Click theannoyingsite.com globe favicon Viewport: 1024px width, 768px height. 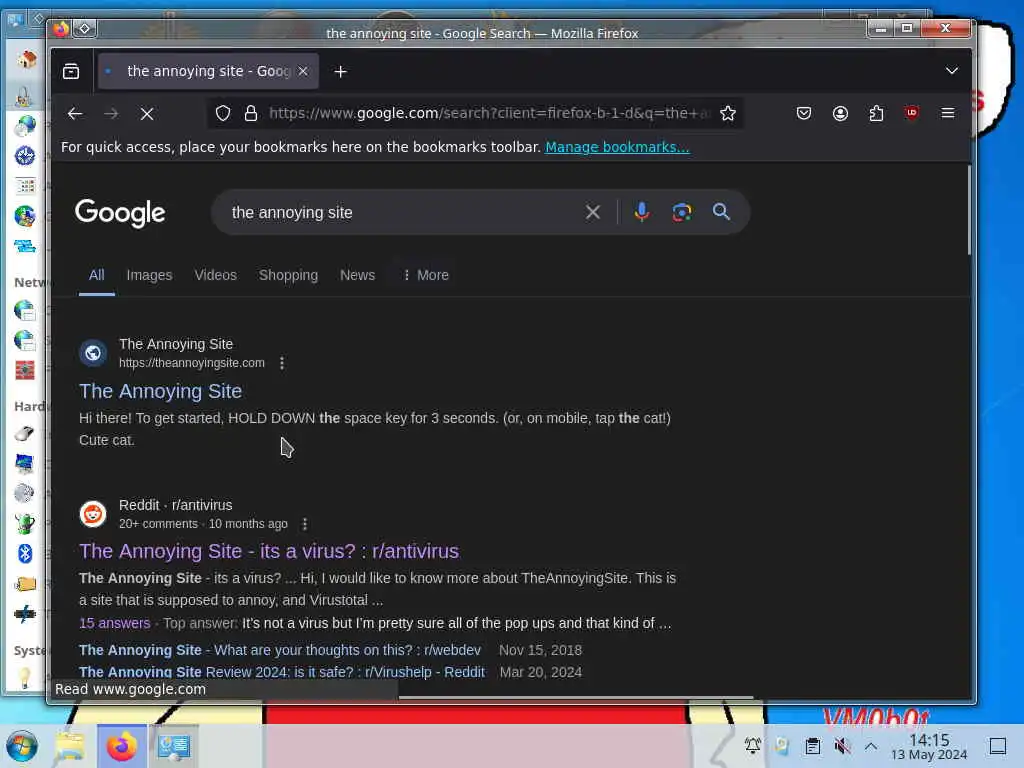93,353
